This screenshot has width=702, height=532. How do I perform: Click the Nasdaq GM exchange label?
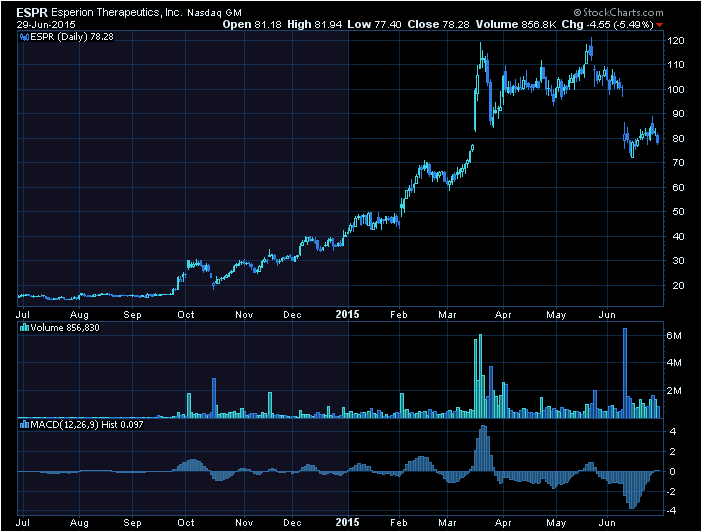coord(214,13)
